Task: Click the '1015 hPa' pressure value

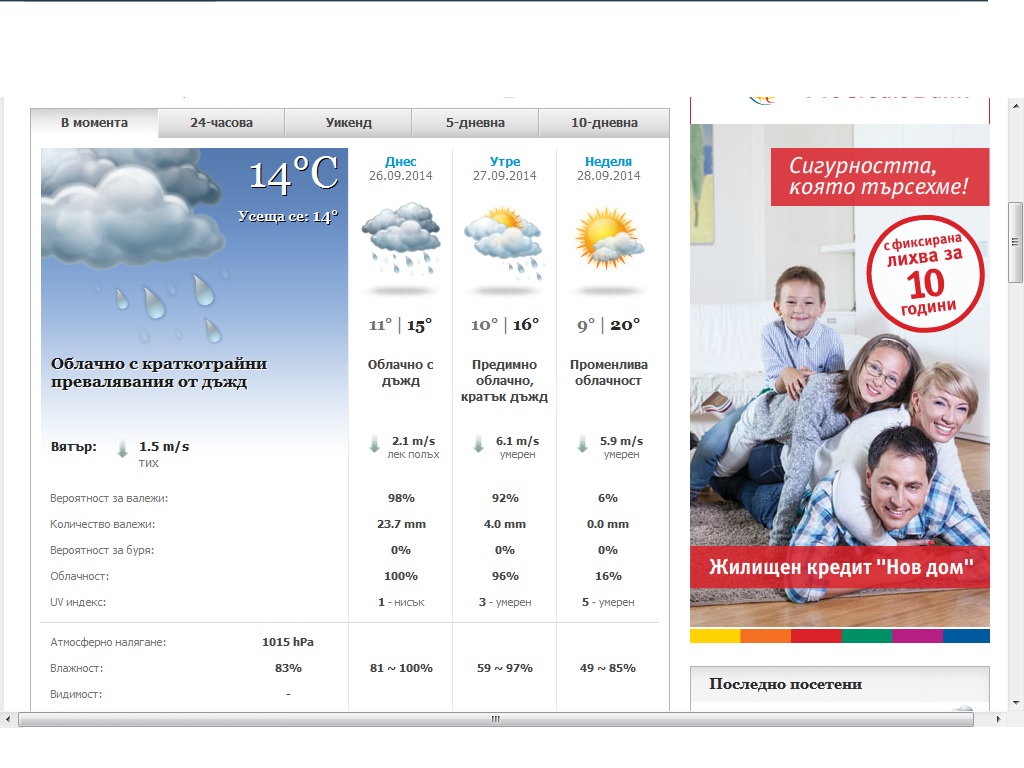Action: [288, 643]
